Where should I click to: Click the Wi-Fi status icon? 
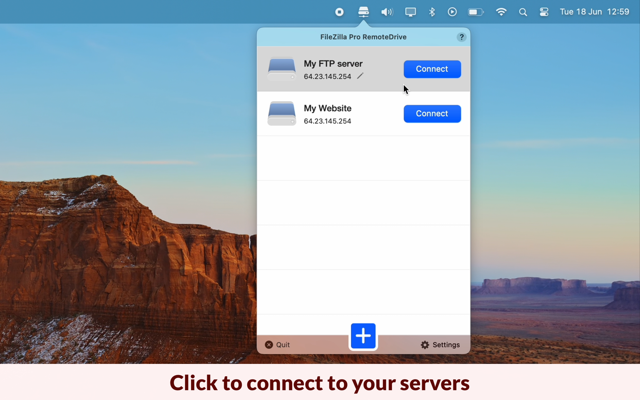coord(501,12)
